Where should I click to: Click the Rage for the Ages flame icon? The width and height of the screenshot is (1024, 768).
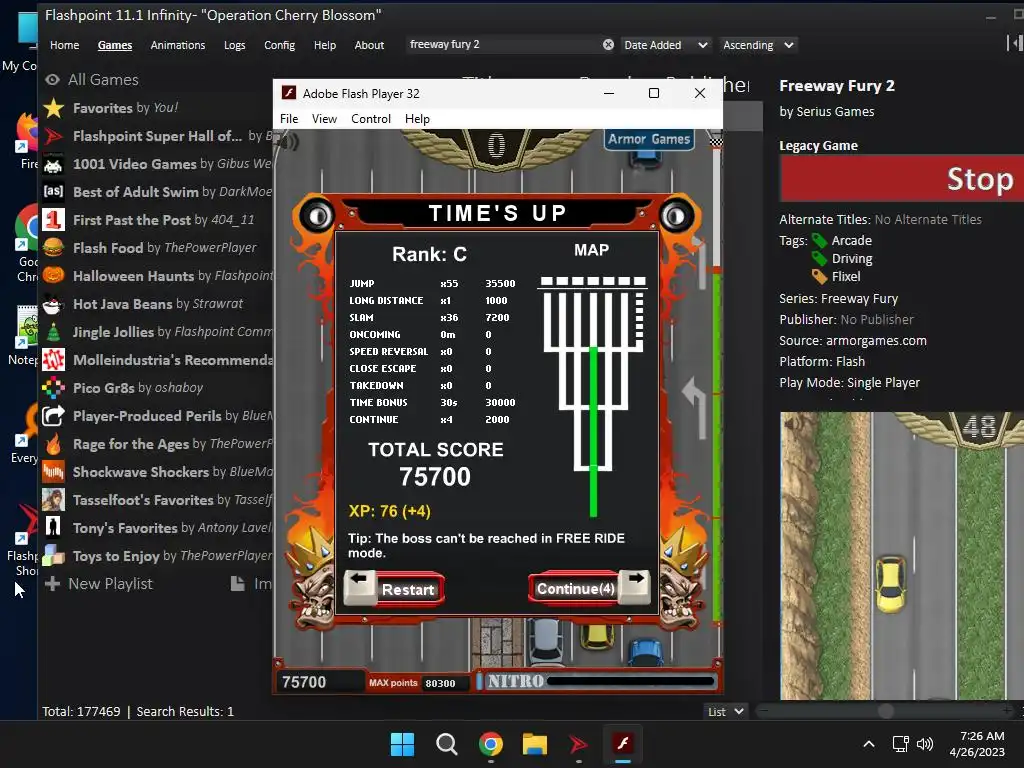coord(54,444)
